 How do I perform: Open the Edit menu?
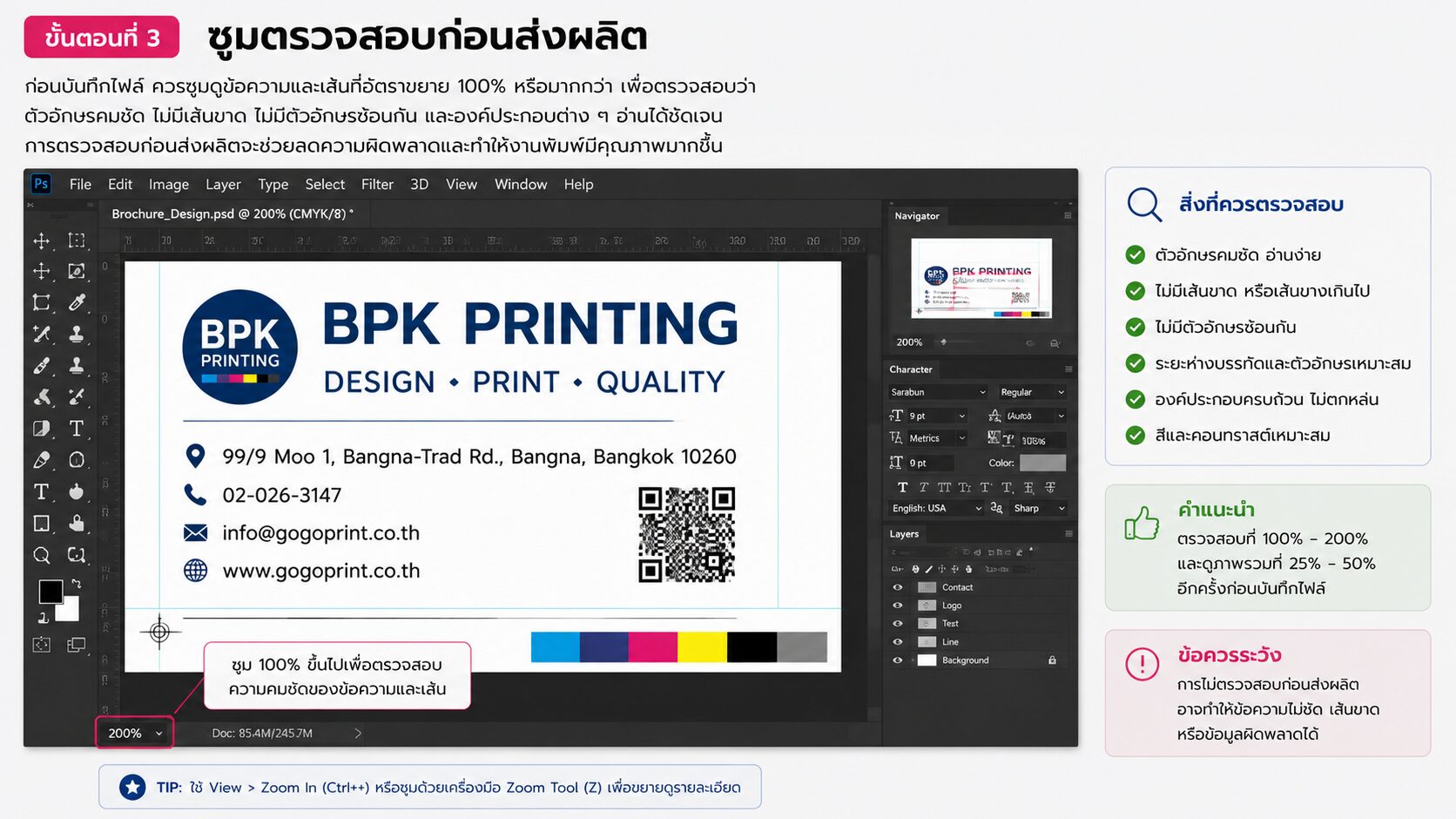120,185
